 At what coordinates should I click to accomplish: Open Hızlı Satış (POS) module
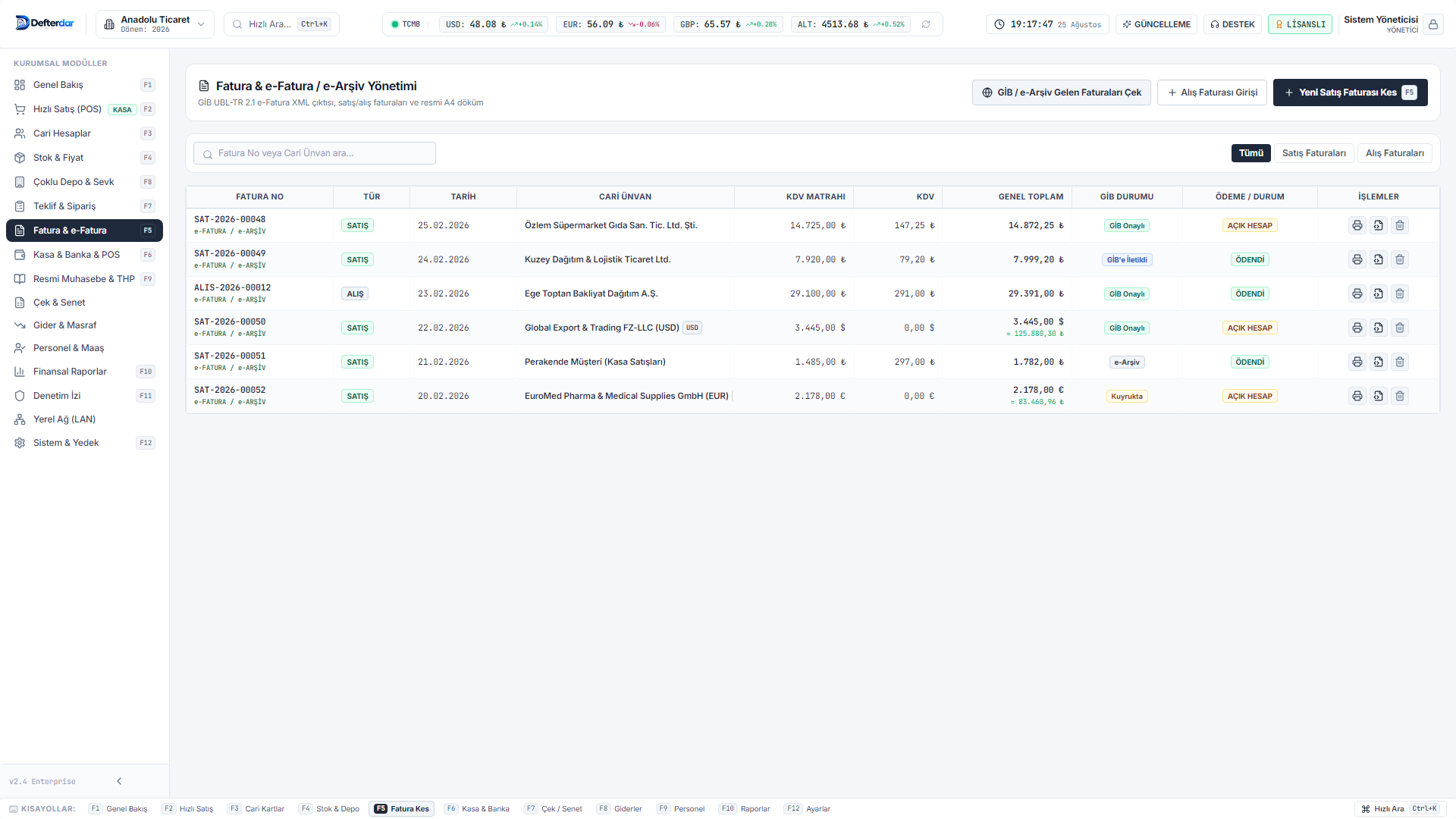click(84, 109)
